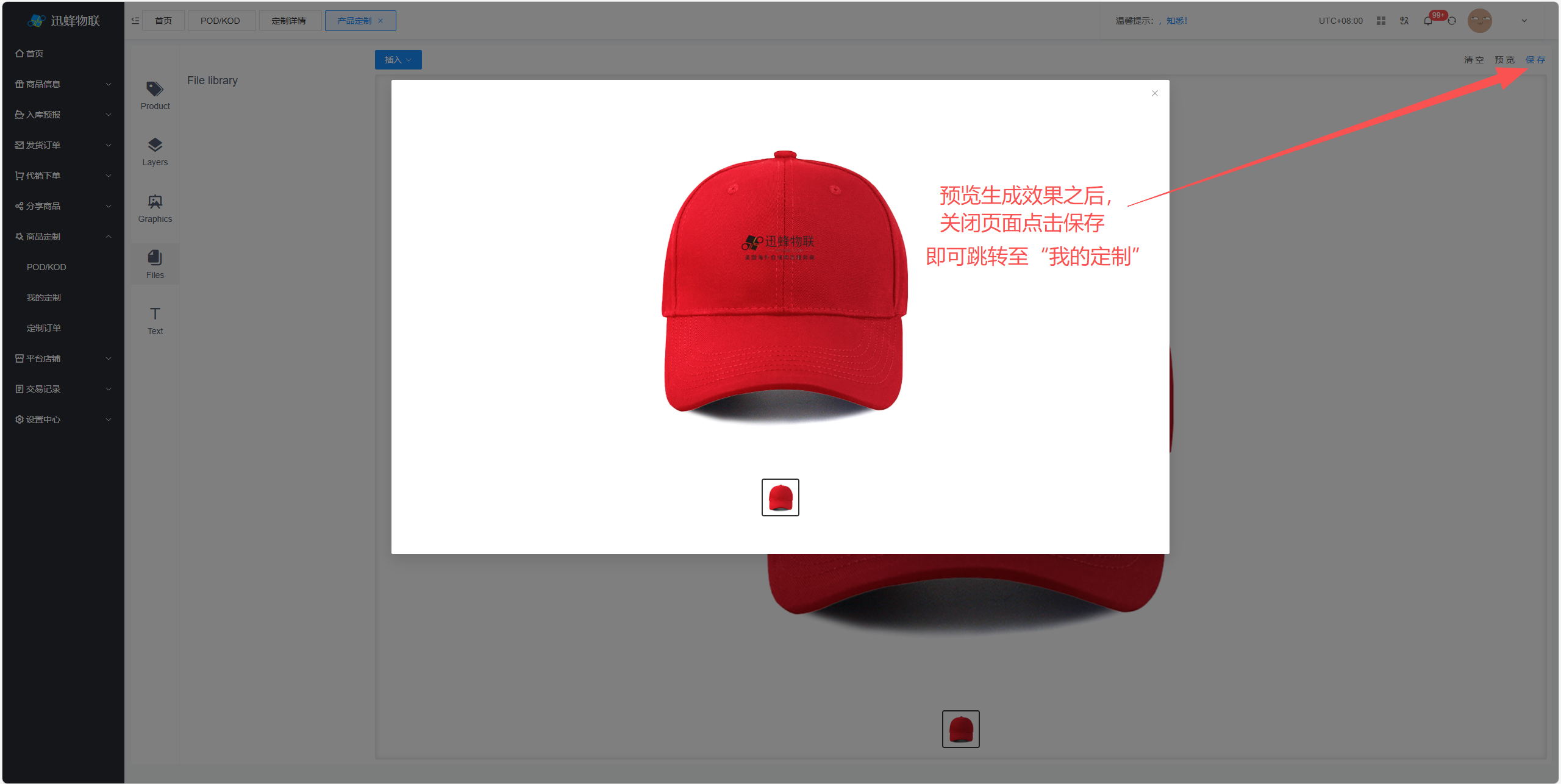Screen dimensions: 1561x784
Task: Switch to the 定制详情 tab
Action: 288,21
